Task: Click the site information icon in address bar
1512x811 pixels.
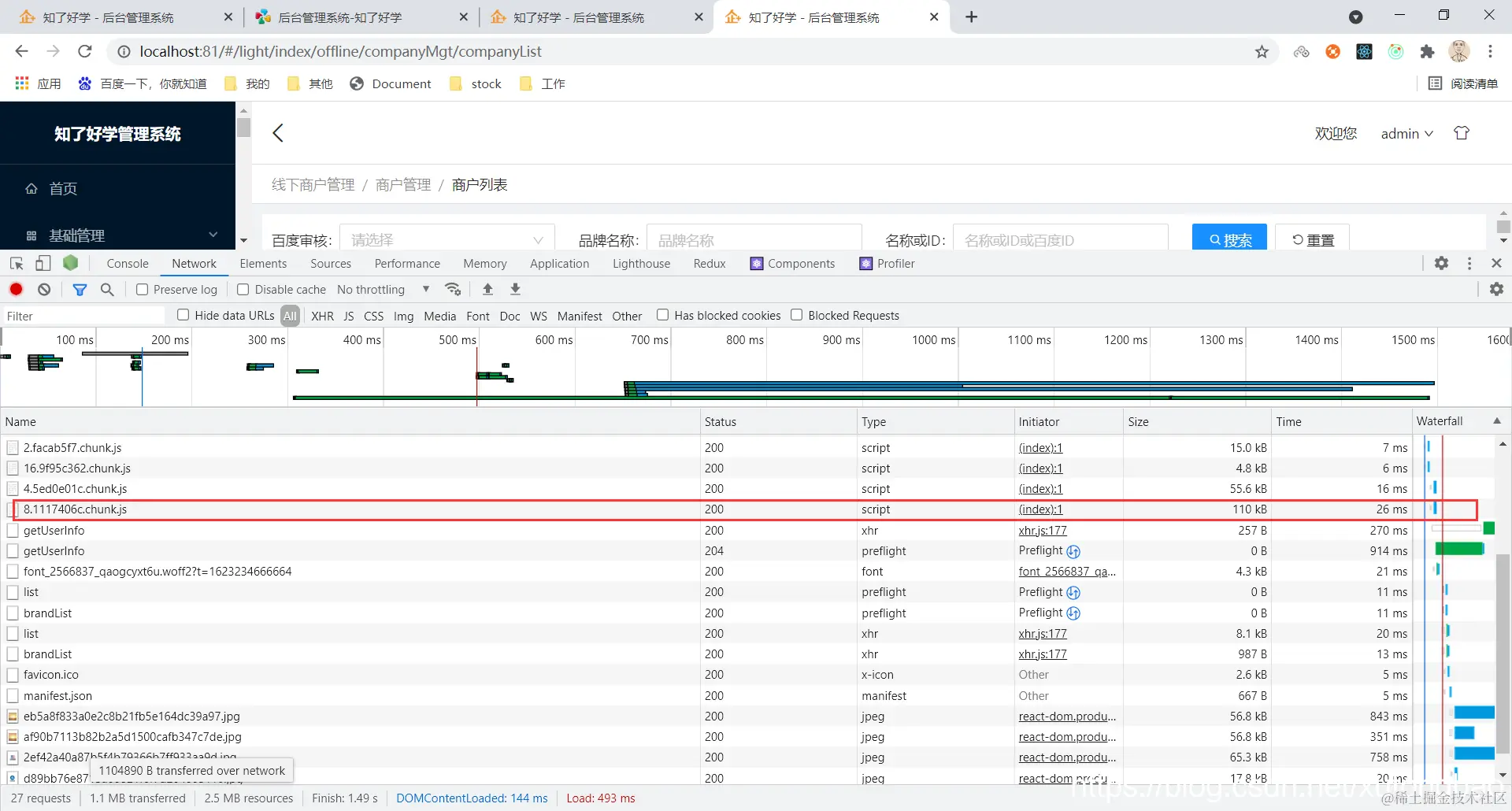Action: click(x=124, y=51)
